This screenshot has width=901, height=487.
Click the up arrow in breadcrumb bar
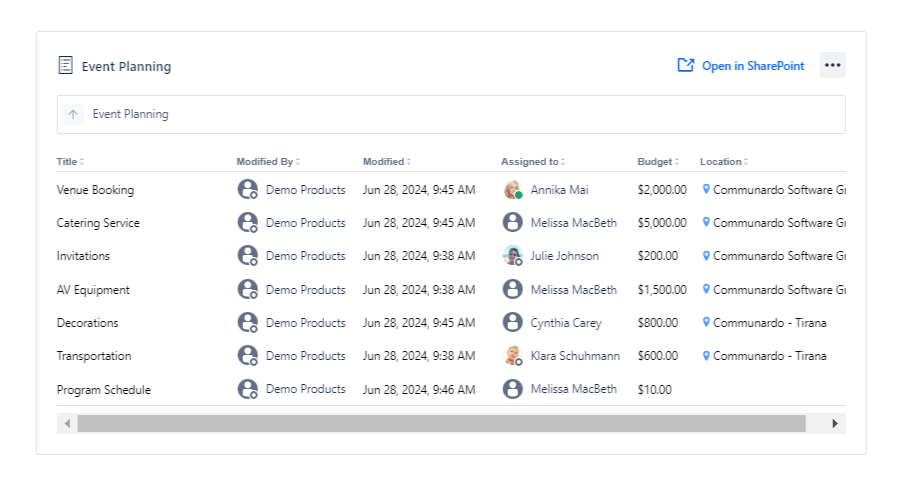click(73, 114)
